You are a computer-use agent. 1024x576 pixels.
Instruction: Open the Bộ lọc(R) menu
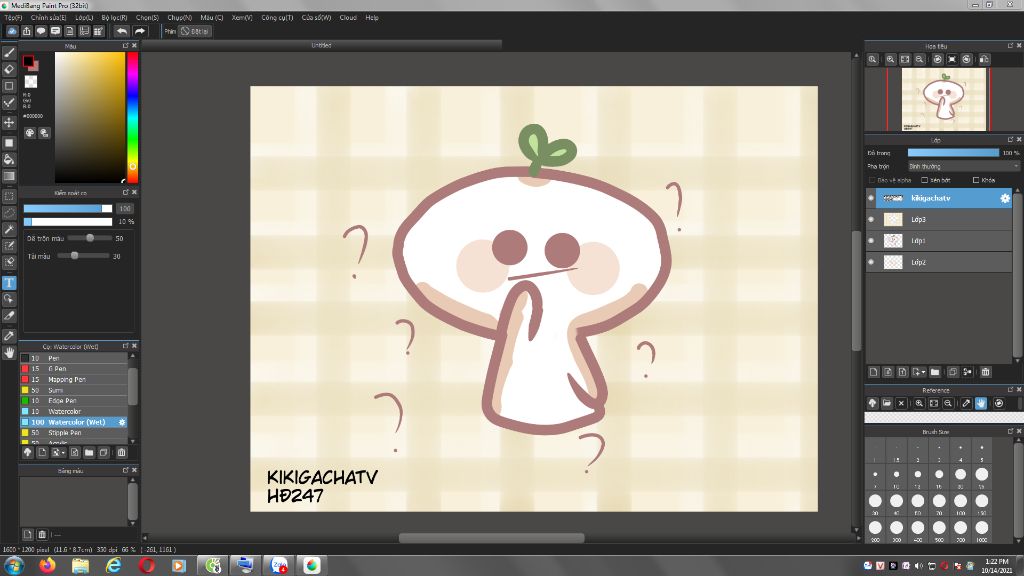point(114,18)
